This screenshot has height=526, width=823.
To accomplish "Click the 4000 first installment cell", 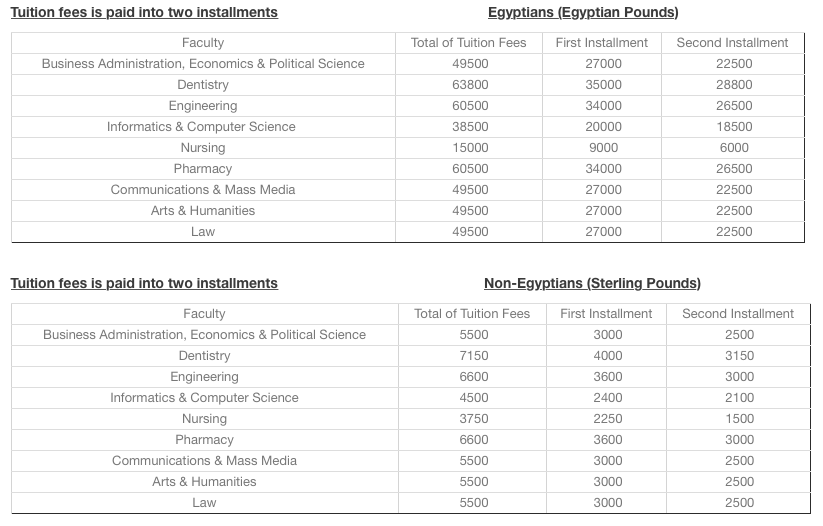I will click(607, 356).
